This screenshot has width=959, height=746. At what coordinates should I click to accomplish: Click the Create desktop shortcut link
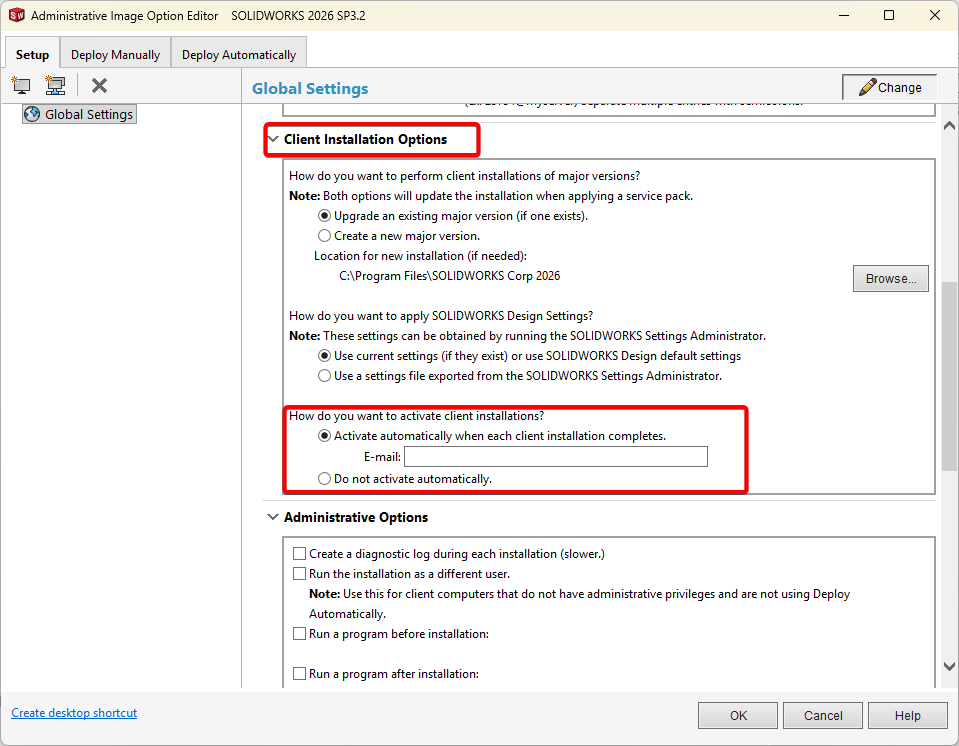tap(74, 713)
